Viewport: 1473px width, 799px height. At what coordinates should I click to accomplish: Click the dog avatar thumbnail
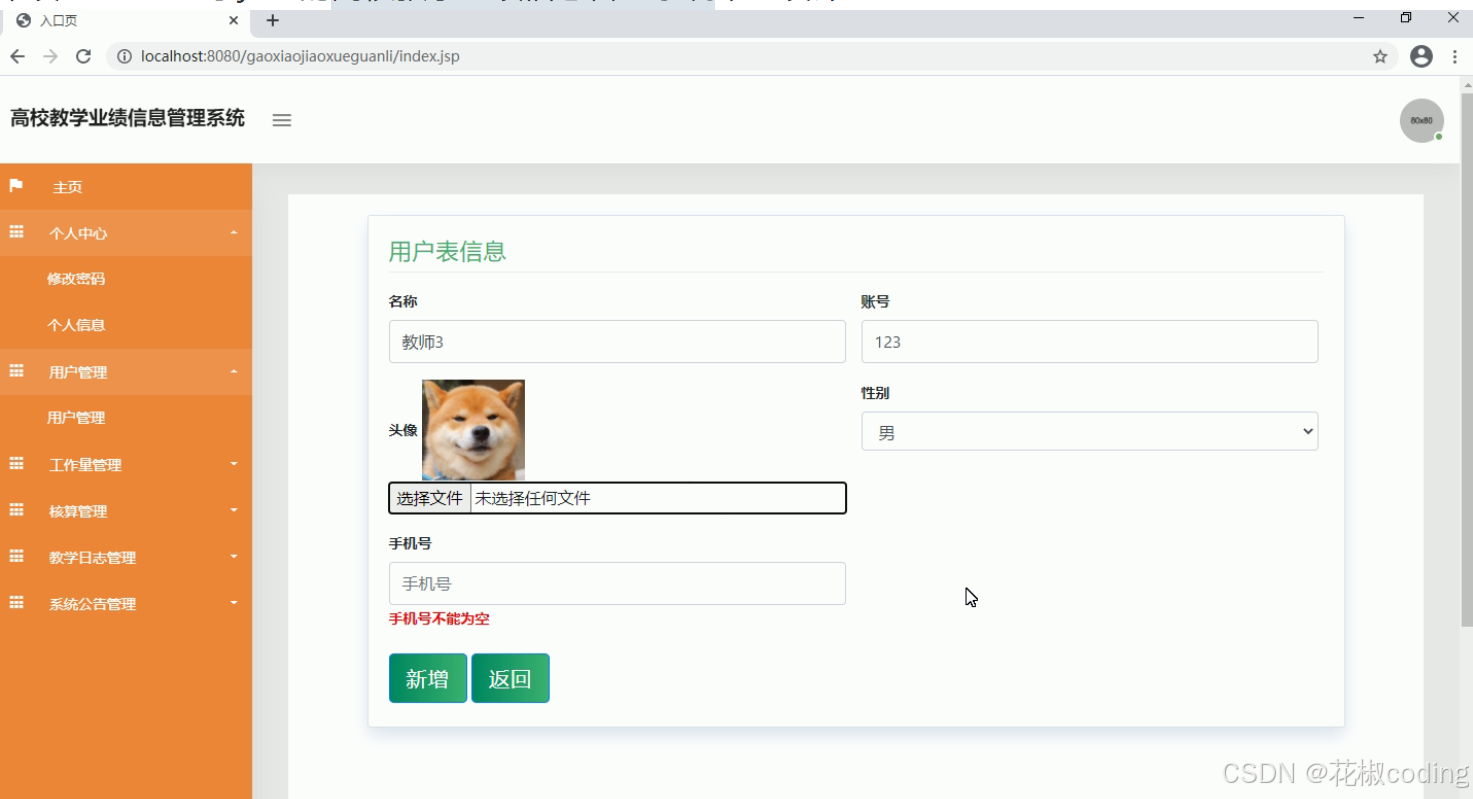point(472,429)
